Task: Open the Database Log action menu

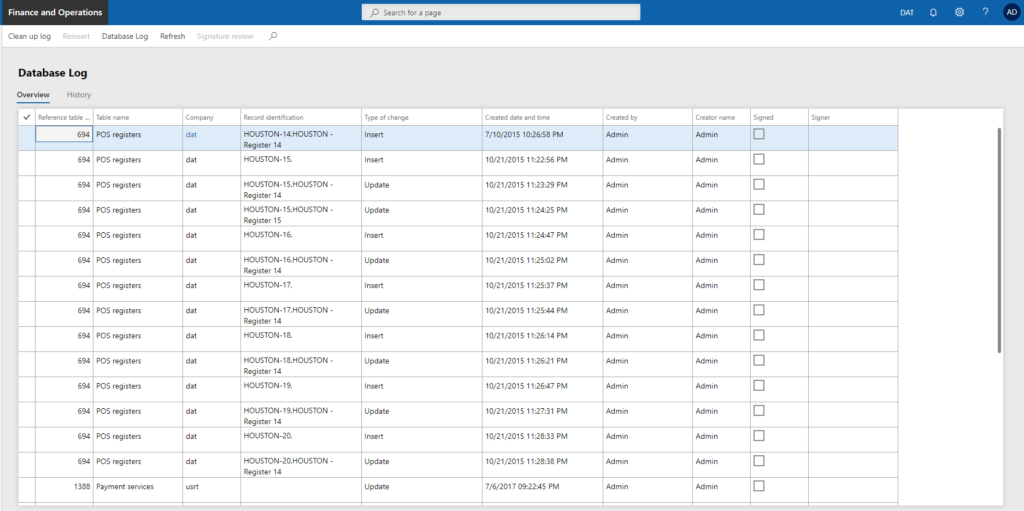Action: pos(125,37)
